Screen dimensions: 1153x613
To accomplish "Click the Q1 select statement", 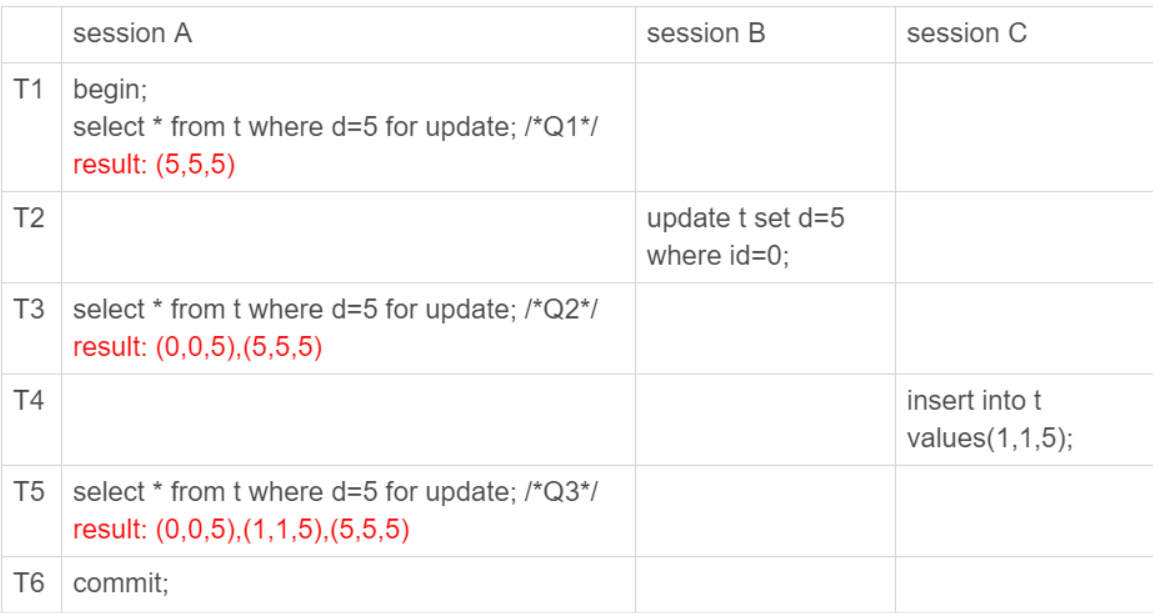I will click(334, 127).
